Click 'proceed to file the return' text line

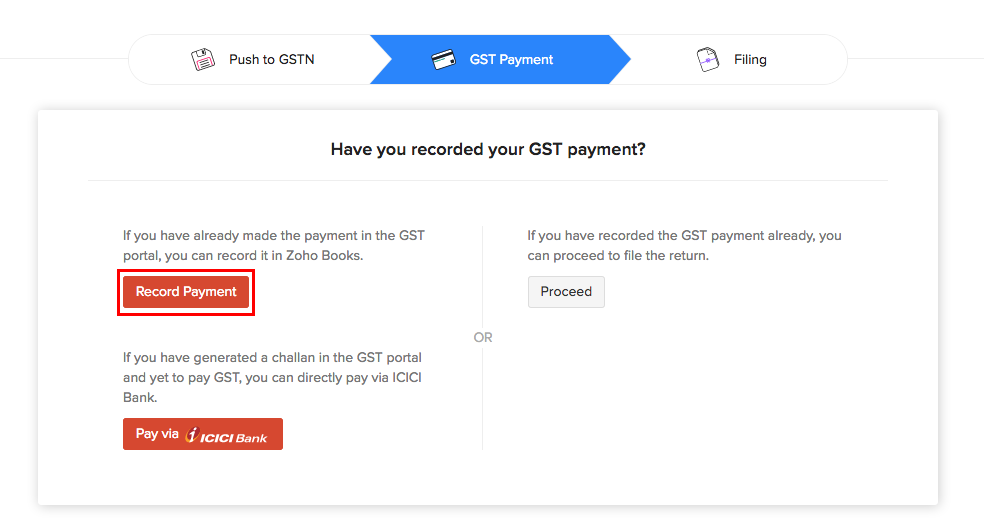618,256
